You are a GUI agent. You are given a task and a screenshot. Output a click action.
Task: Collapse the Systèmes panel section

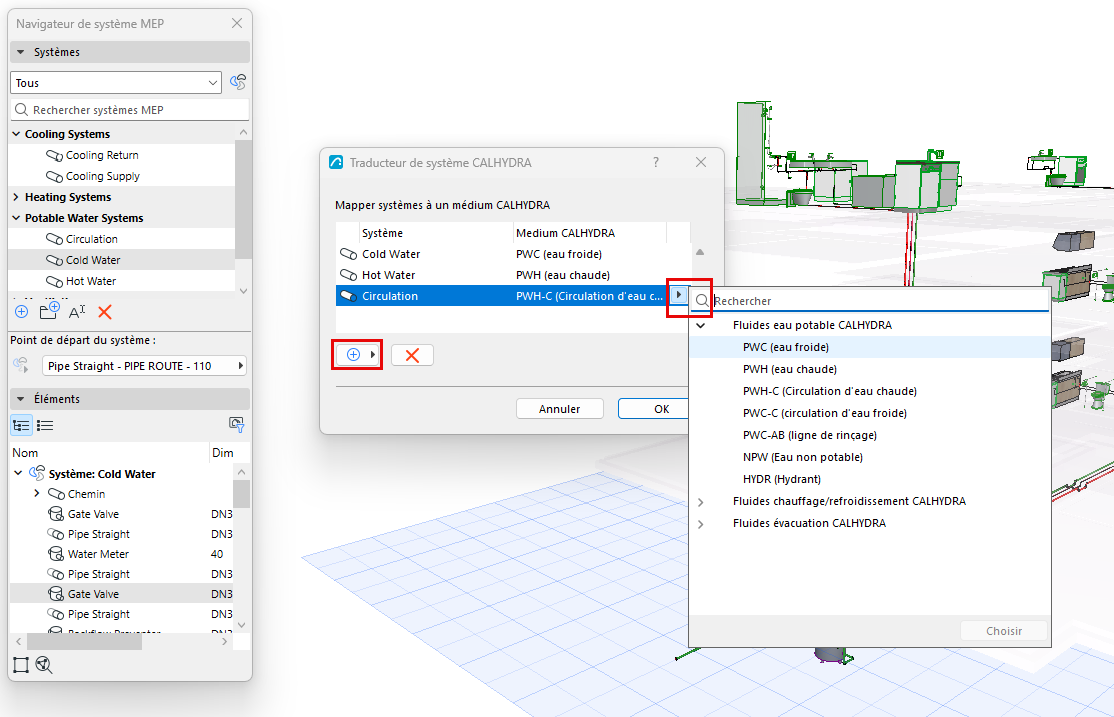[21, 52]
